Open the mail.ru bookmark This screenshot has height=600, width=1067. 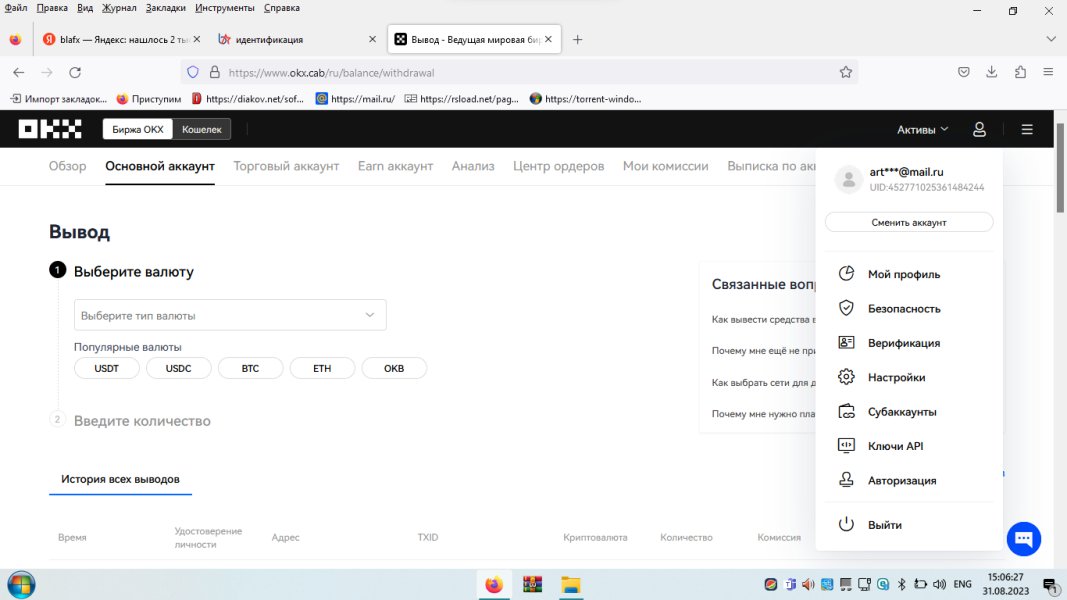point(355,99)
